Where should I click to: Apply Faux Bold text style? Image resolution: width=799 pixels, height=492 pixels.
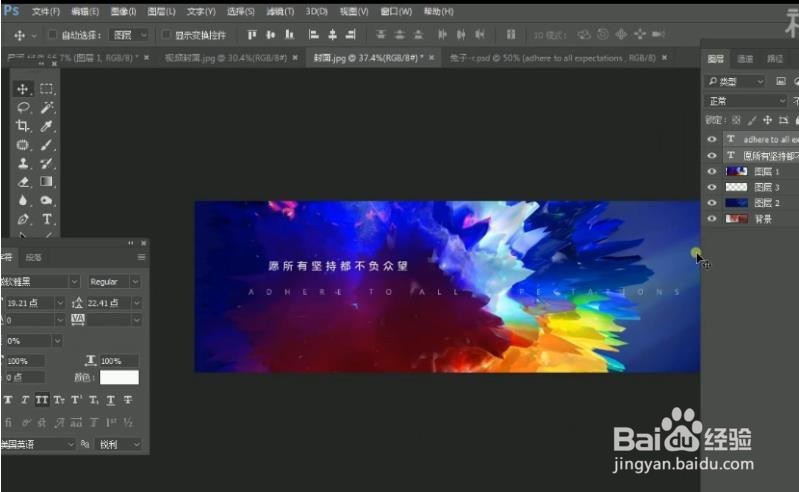click(x=8, y=400)
